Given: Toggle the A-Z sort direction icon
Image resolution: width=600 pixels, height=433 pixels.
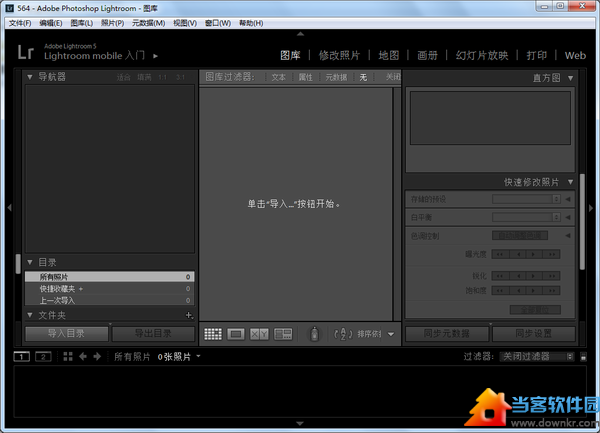Looking at the screenshot, I should [x=343, y=334].
